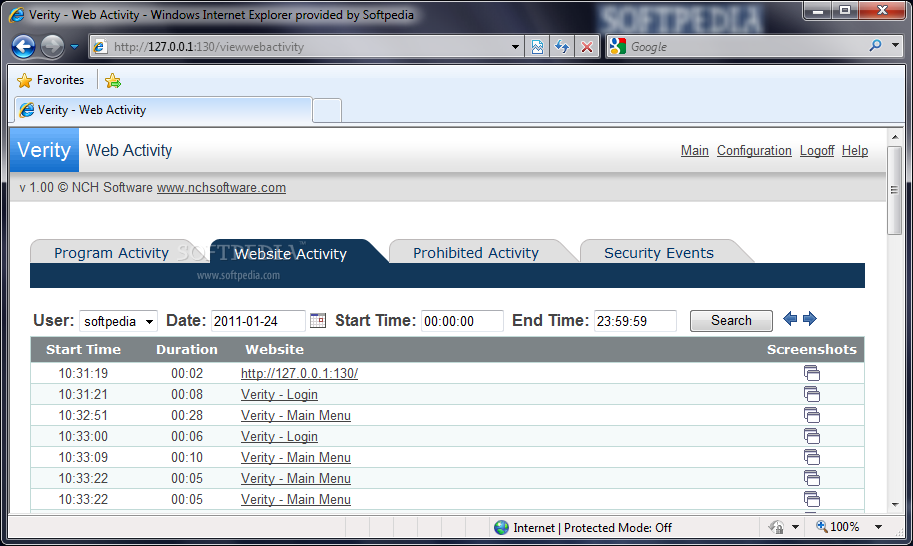Open the Security Events tab

point(659,253)
